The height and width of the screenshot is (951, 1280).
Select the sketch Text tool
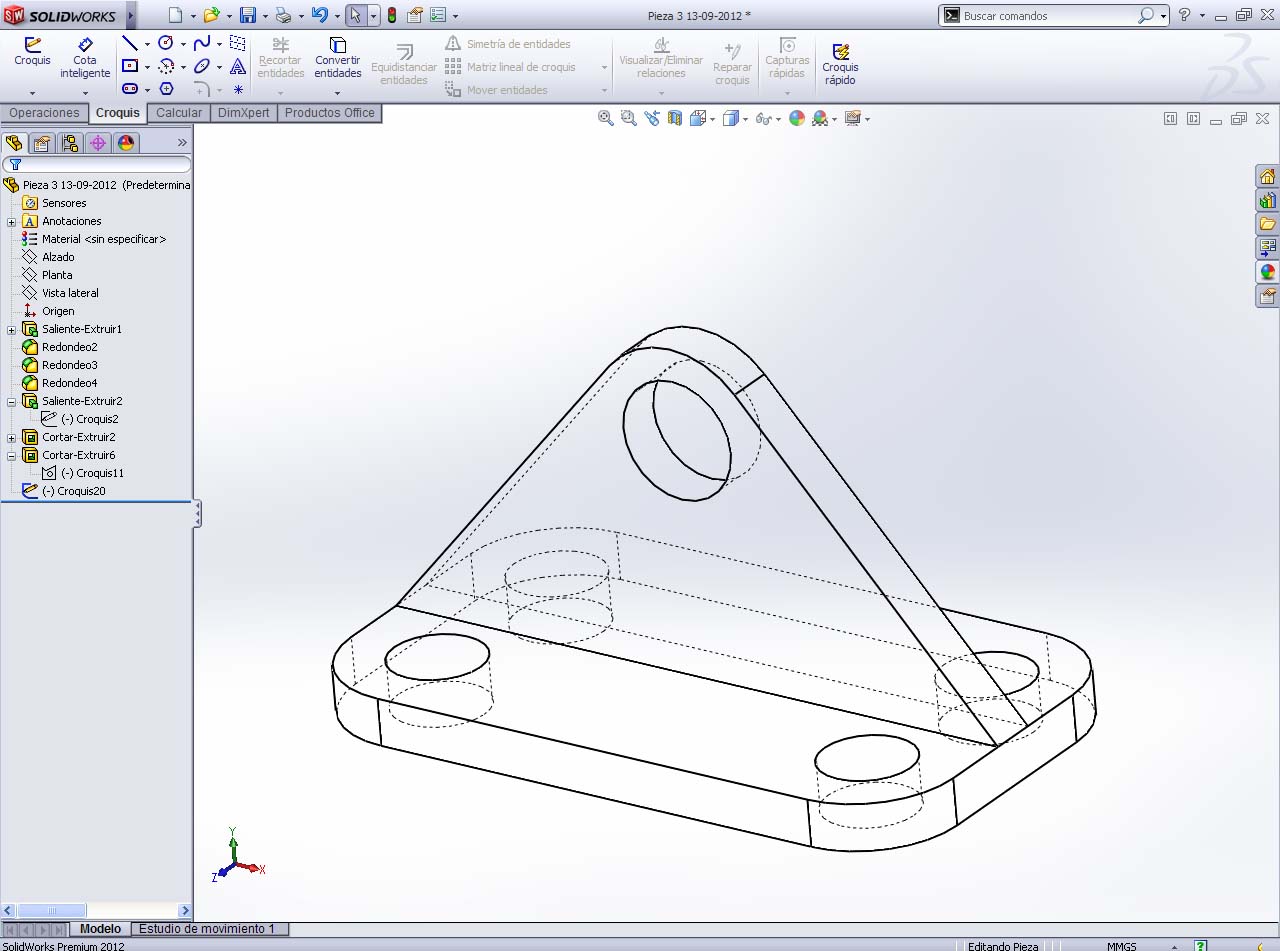238,66
